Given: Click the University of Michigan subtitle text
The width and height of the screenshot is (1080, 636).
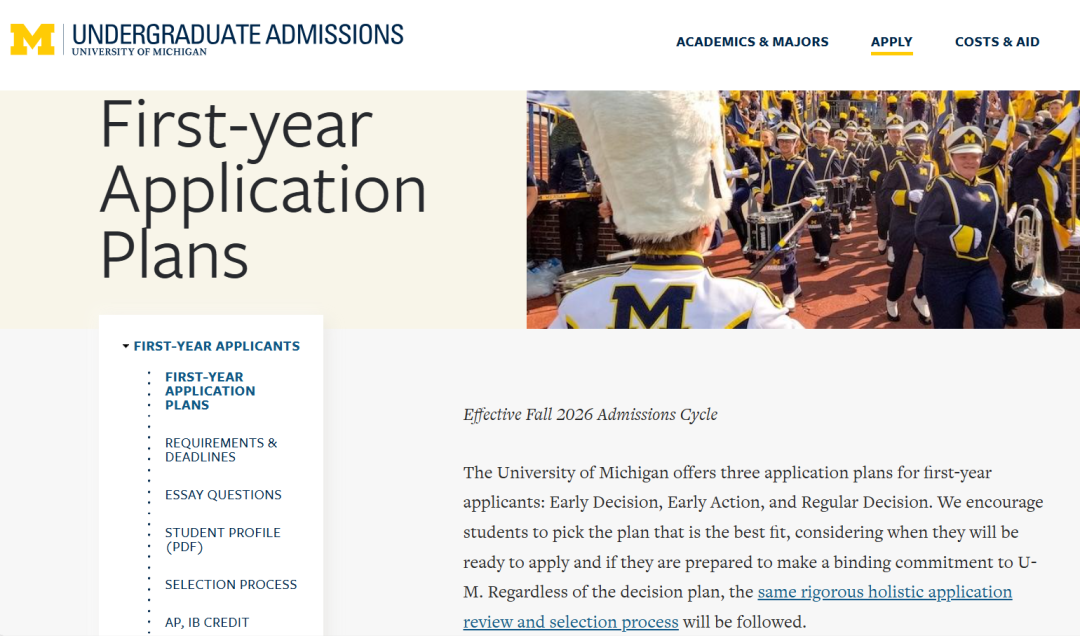Looking at the screenshot, I should [139, 52].
